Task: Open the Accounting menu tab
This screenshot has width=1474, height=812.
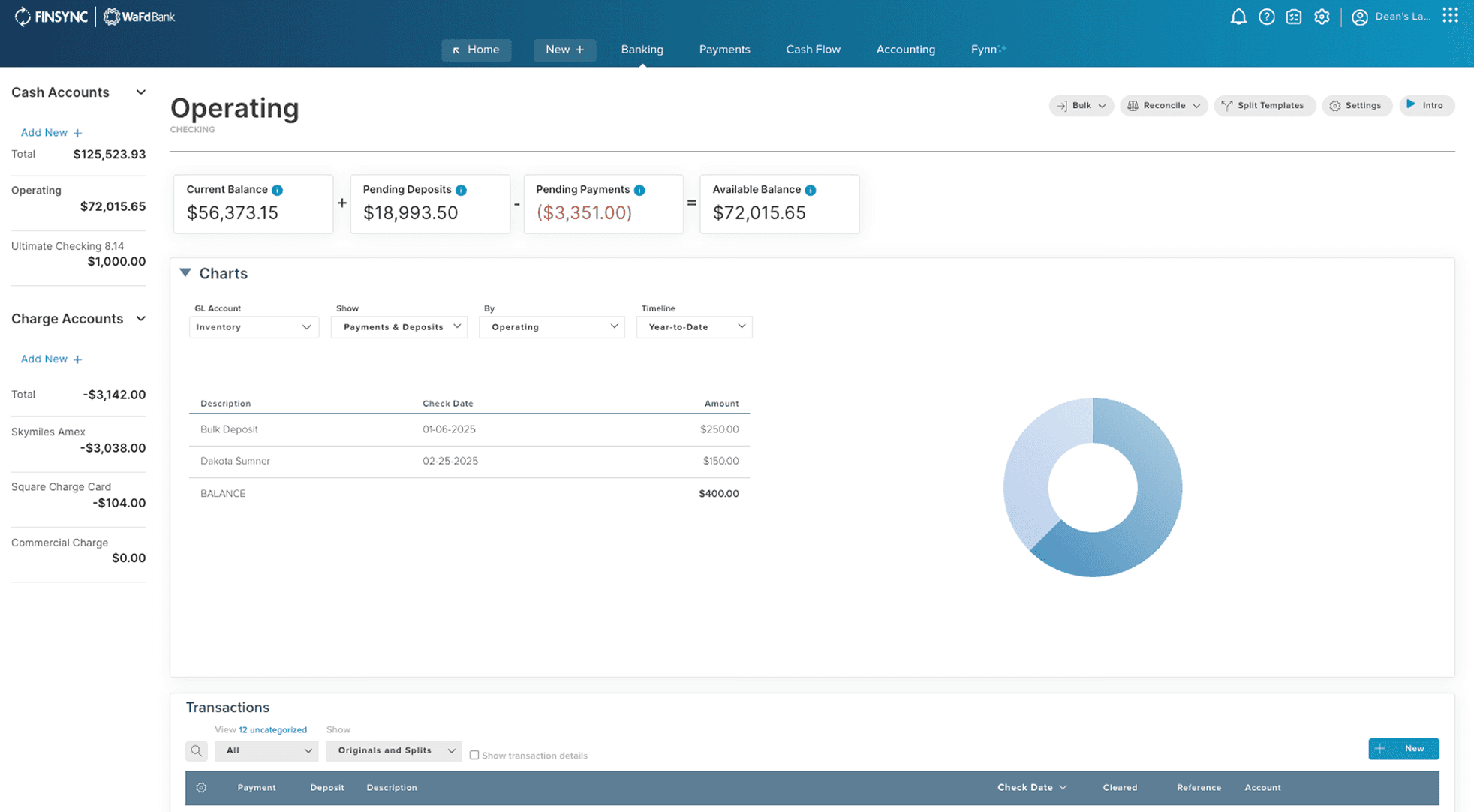Action: point(905,50)
